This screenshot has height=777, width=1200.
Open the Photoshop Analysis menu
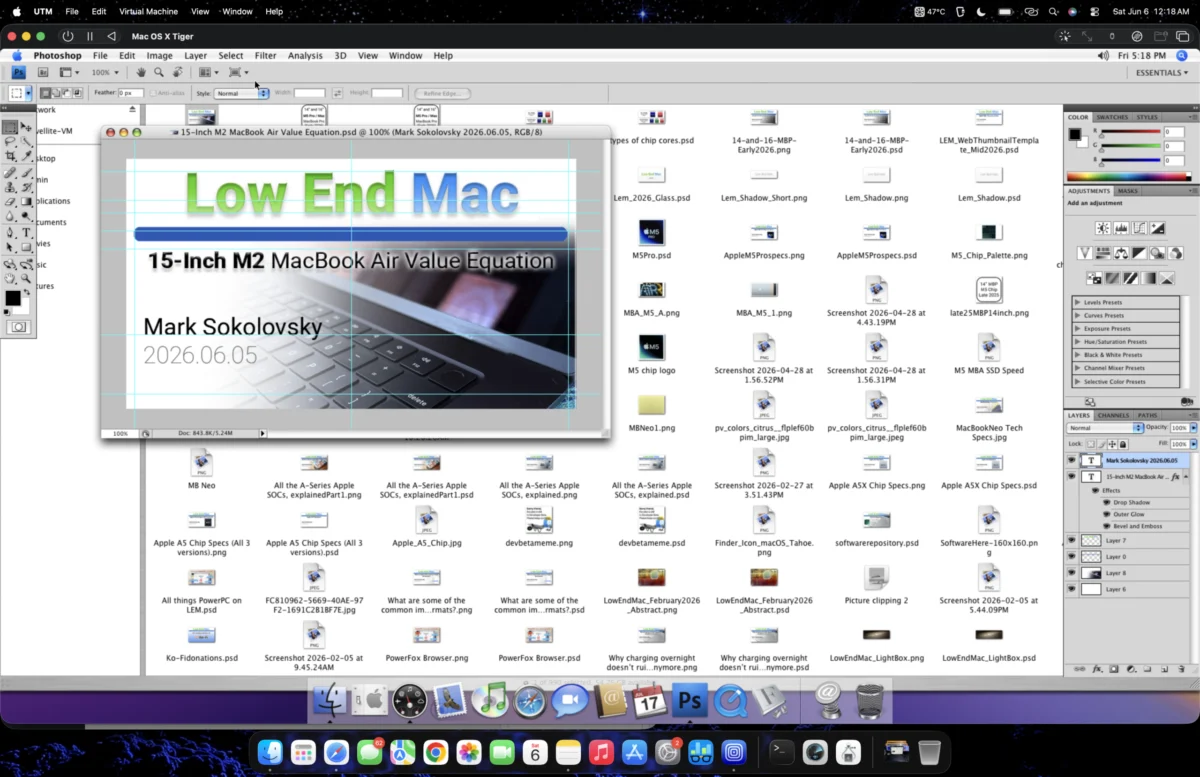tap(305, 56)
